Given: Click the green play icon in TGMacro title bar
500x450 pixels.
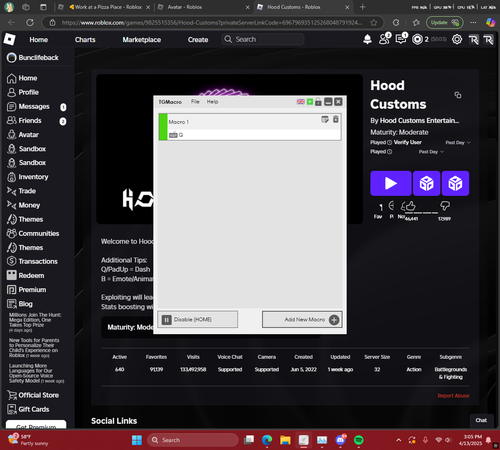Looking at the screenshot, I should tap(310, 102).
